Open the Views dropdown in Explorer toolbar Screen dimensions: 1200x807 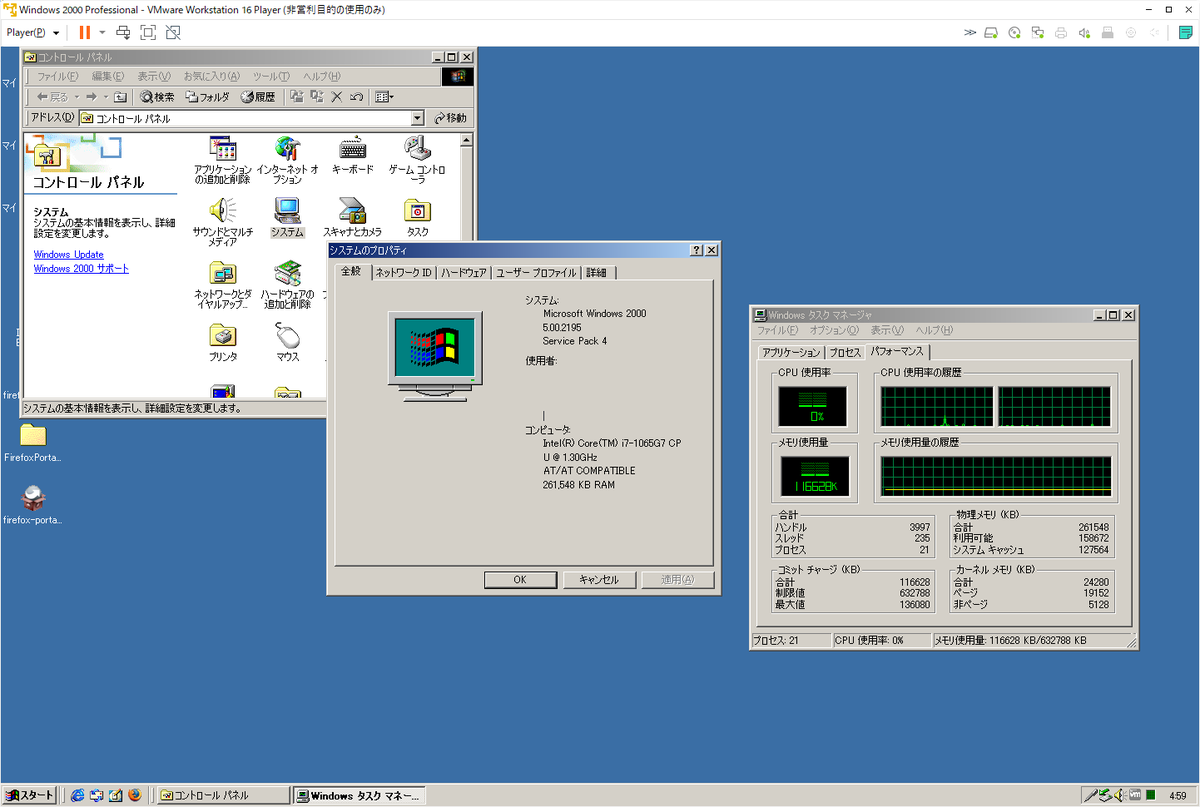(x=384, y=97)
